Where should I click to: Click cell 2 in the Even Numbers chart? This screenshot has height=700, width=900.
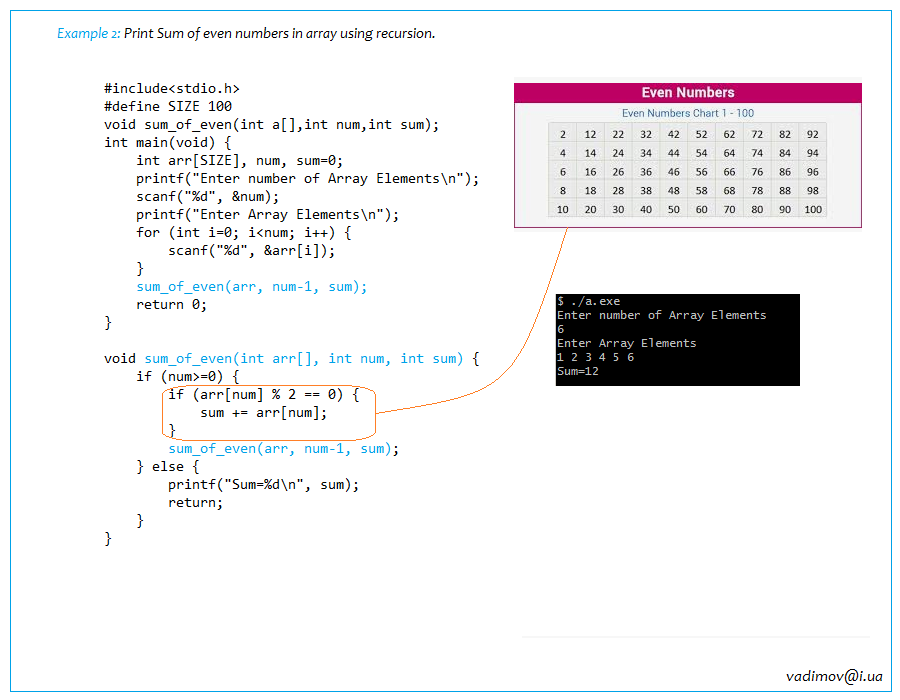click(562, 134)
